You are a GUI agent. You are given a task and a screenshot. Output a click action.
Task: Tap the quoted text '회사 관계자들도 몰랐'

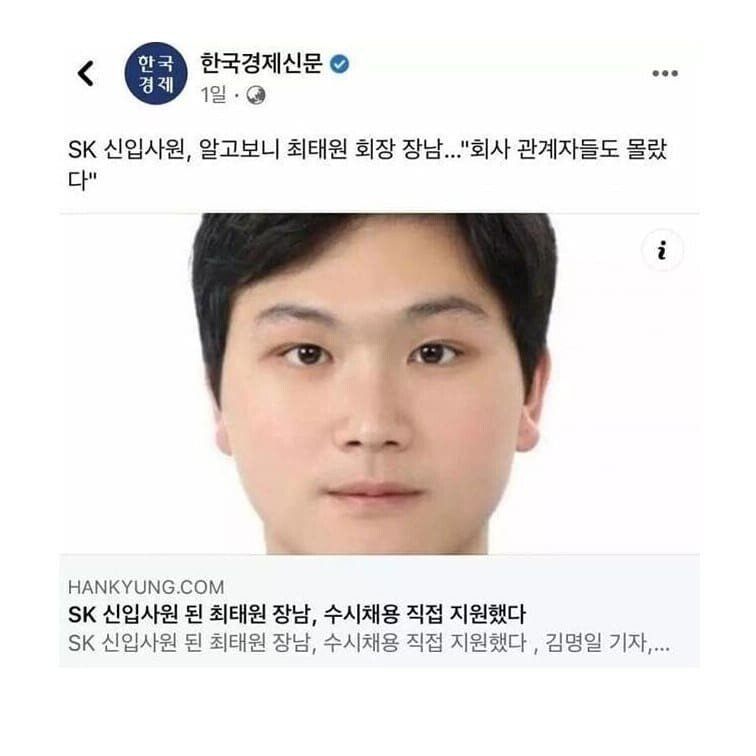click(x=564, y=149)
